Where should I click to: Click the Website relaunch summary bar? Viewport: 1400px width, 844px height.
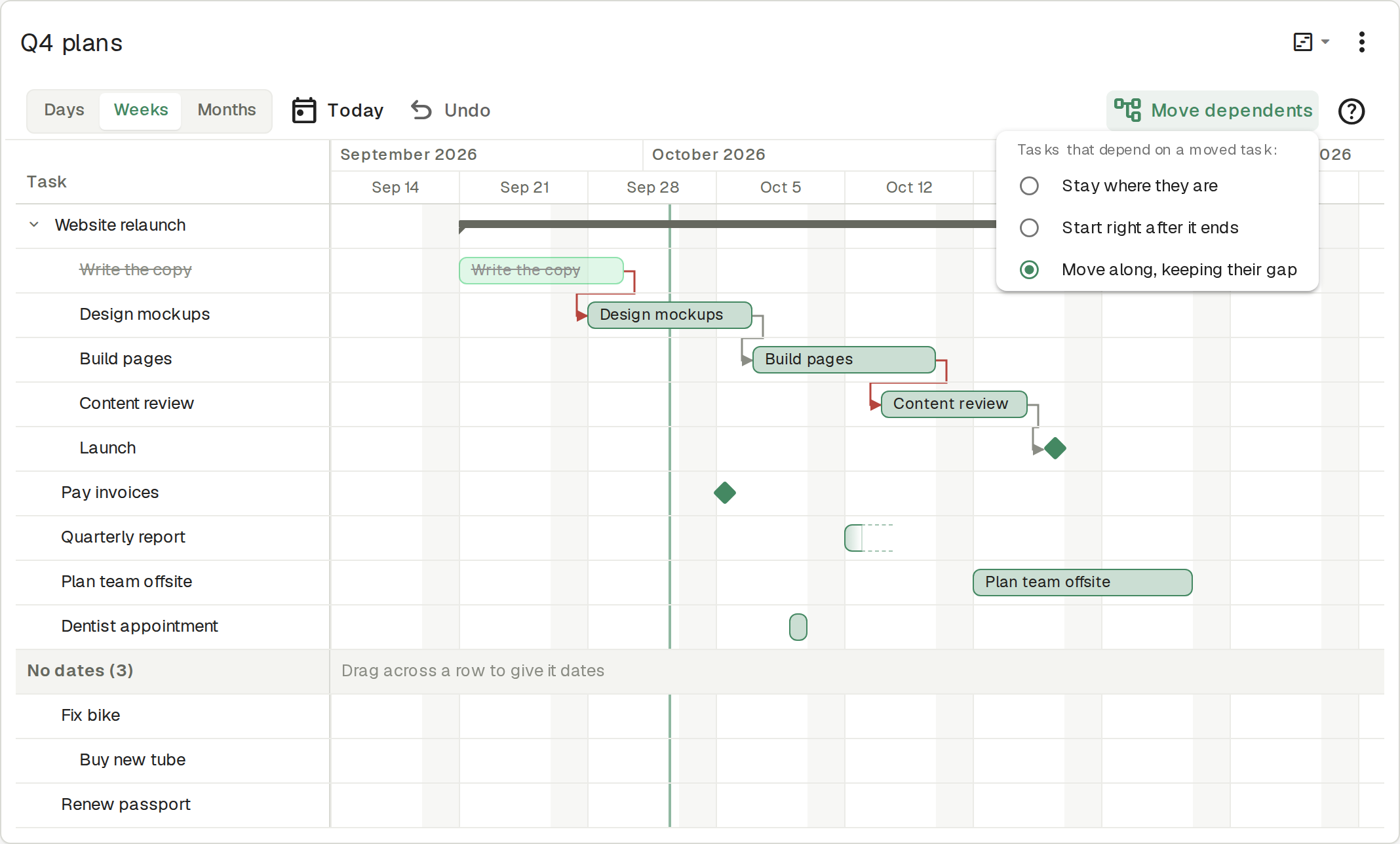coord(728,224)
